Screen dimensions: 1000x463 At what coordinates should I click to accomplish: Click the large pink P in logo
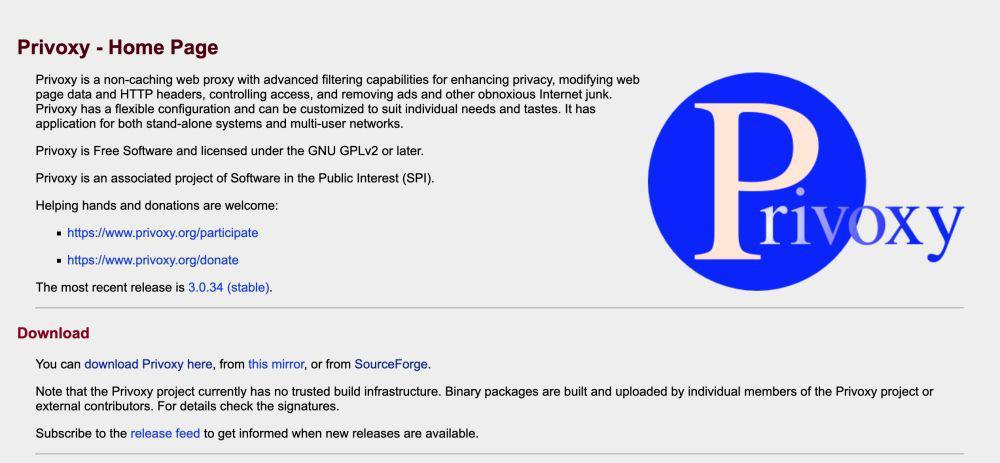(x=757, y=180)
